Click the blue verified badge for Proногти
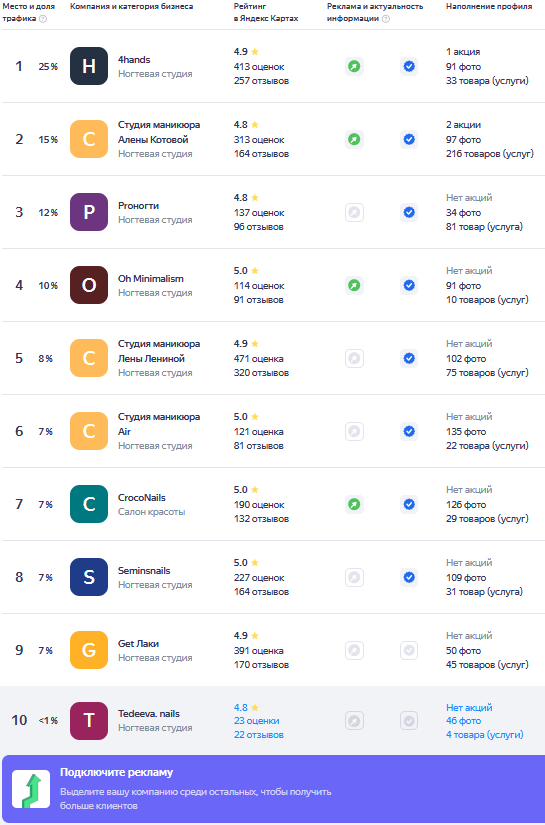The height and width of the screenshot is (825, 545). pos(409,213)
